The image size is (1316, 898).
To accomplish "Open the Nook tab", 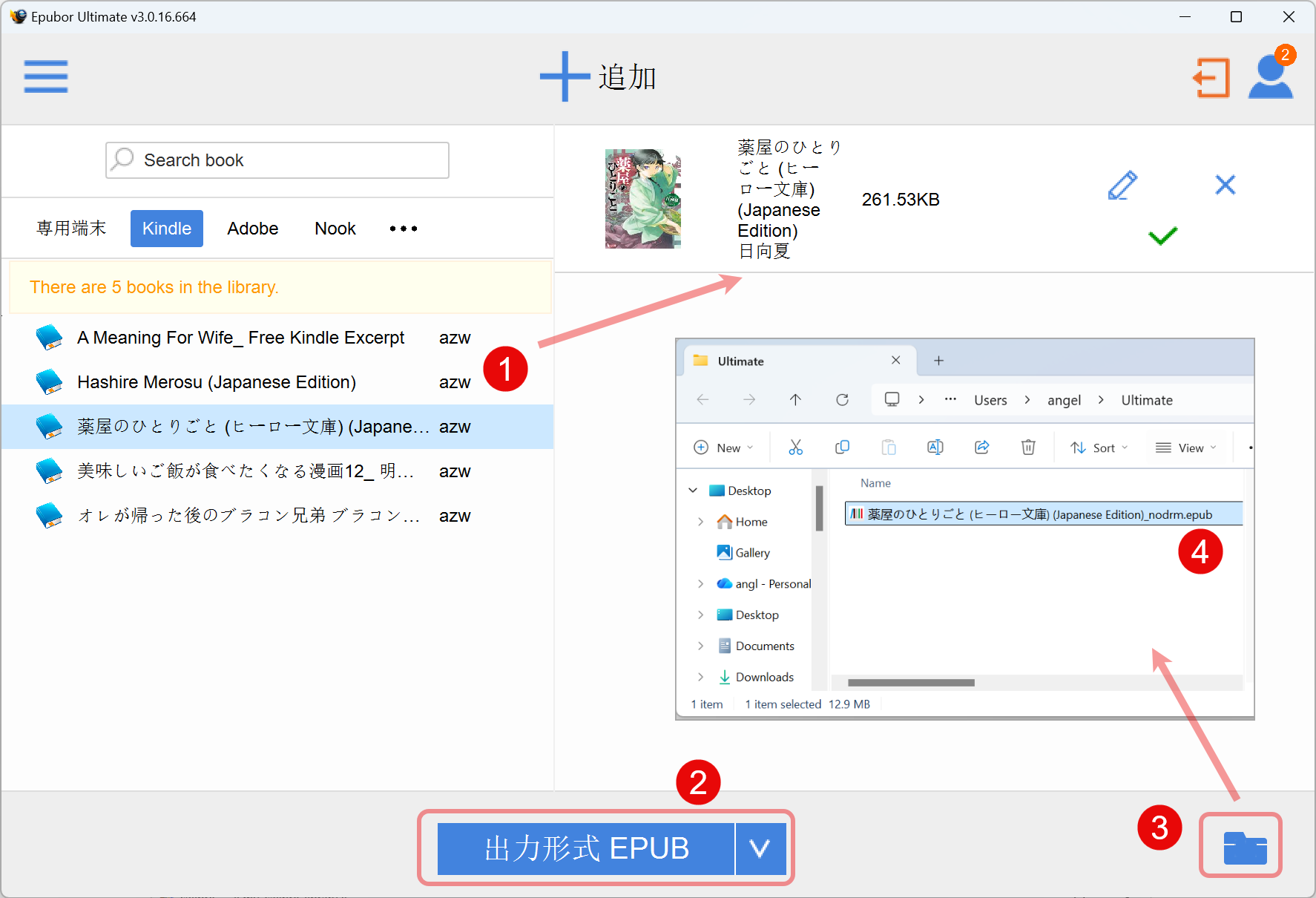I will pyautogui.click(x=335, y=229).
